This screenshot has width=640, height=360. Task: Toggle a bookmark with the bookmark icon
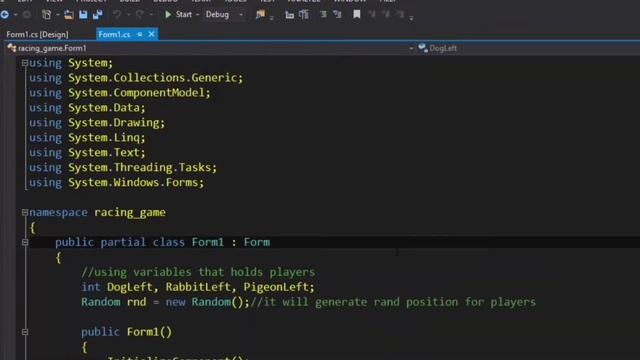click(x=356, y=15)
